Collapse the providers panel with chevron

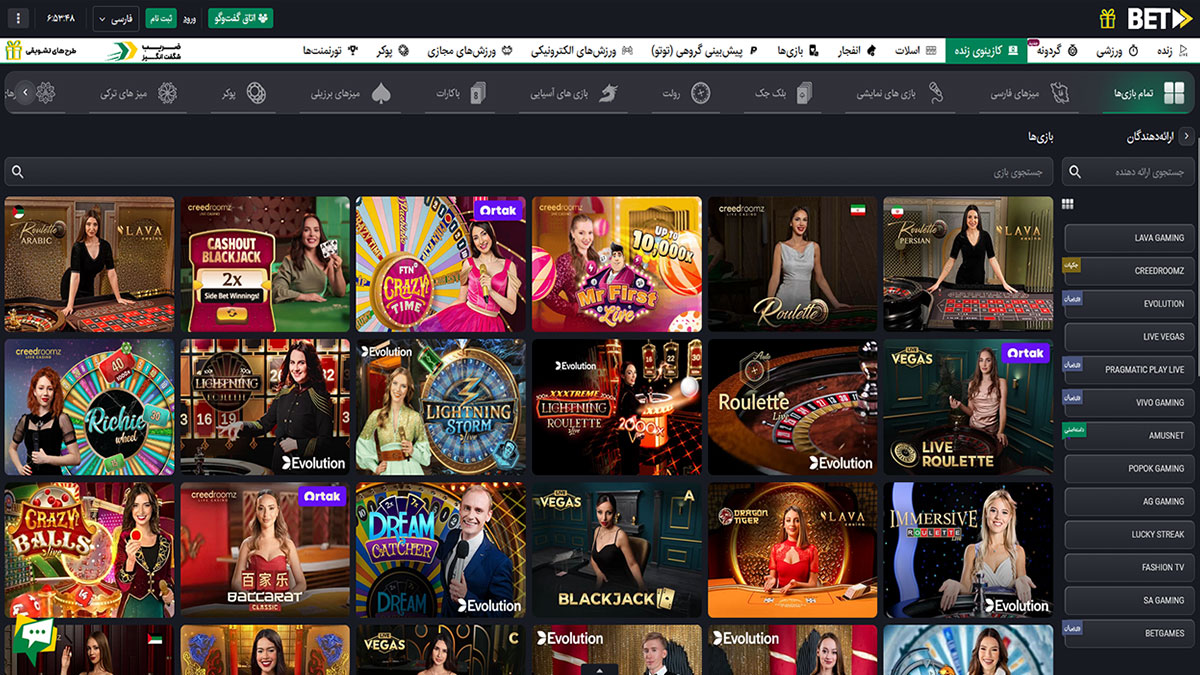click(x=1186, y=137)
